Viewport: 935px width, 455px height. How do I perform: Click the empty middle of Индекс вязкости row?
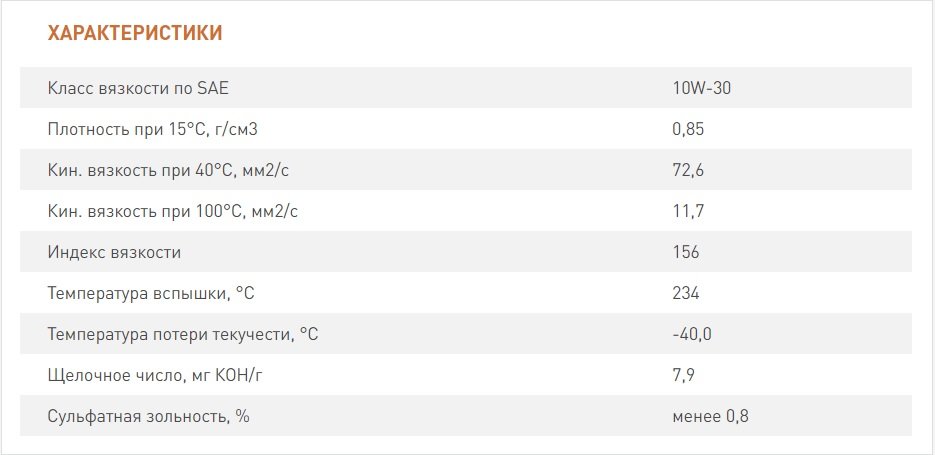(426, 252)
